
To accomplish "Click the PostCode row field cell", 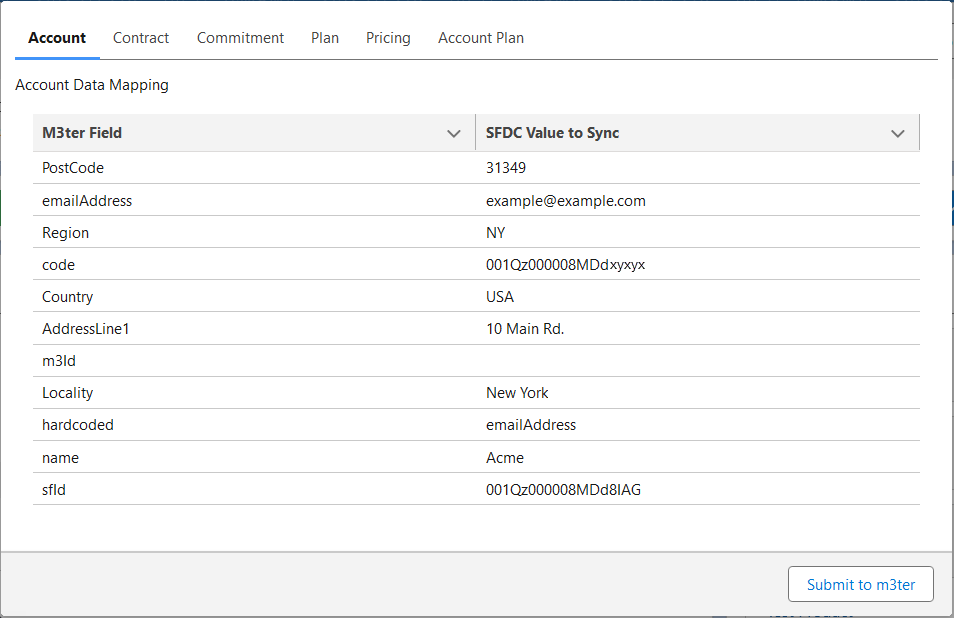I will [254, 168].
